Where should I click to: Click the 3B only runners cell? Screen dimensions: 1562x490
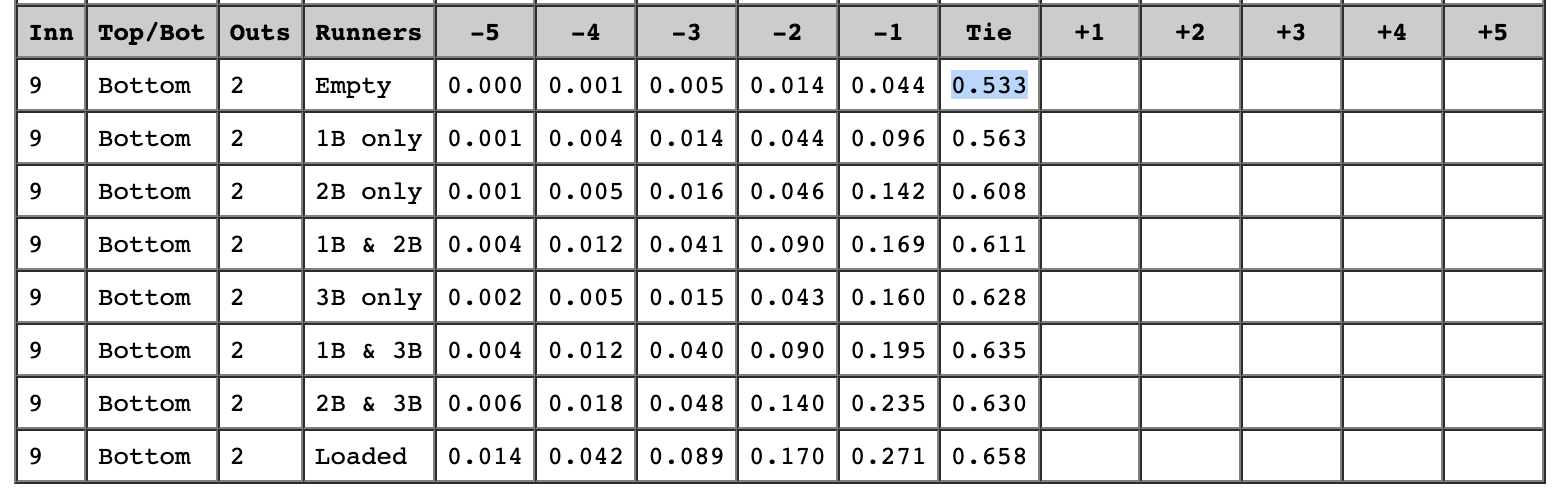(368, 298)
